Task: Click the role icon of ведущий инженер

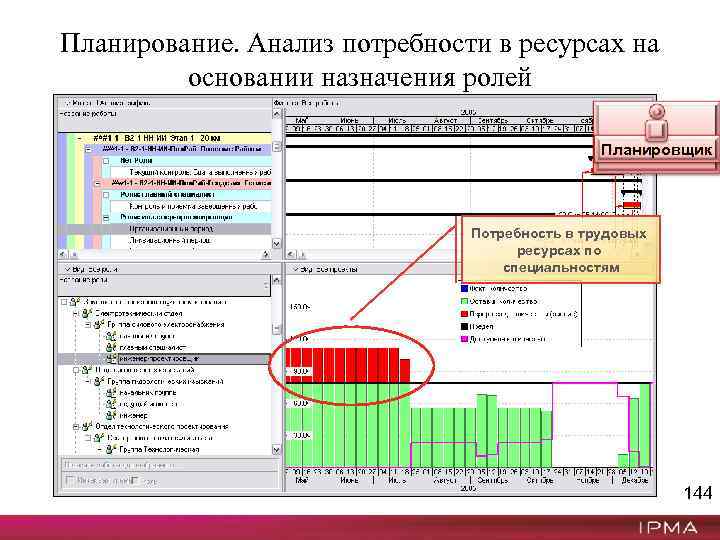Action: tap(111, 404)
